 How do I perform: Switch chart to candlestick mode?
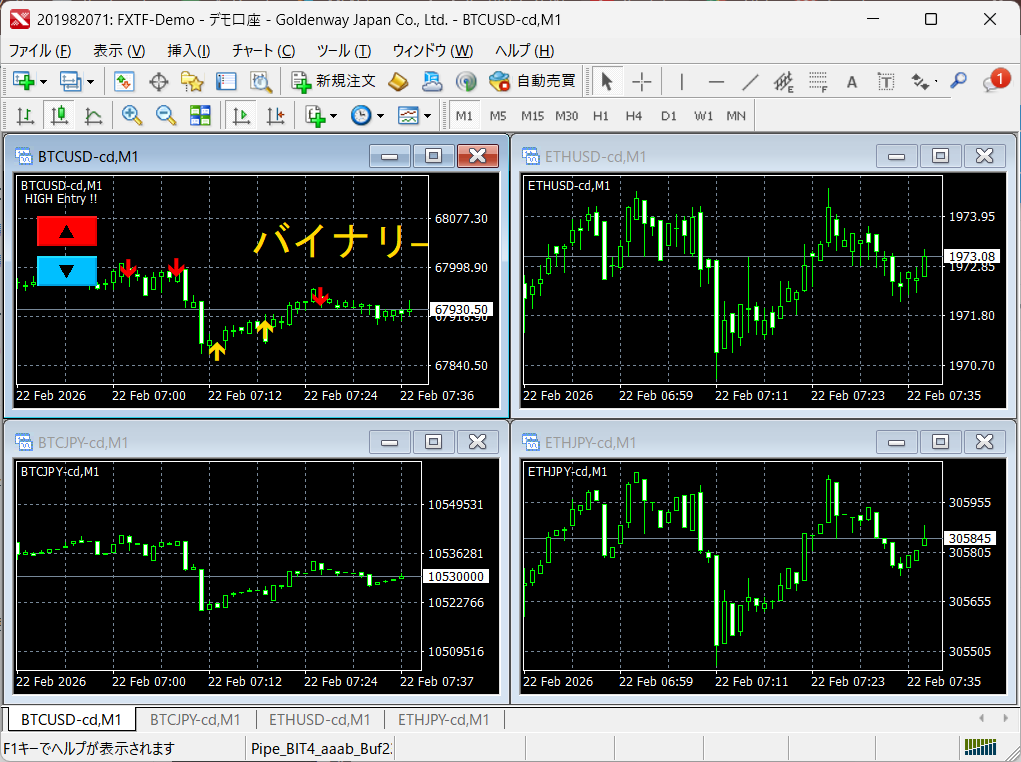click(59, 115)
